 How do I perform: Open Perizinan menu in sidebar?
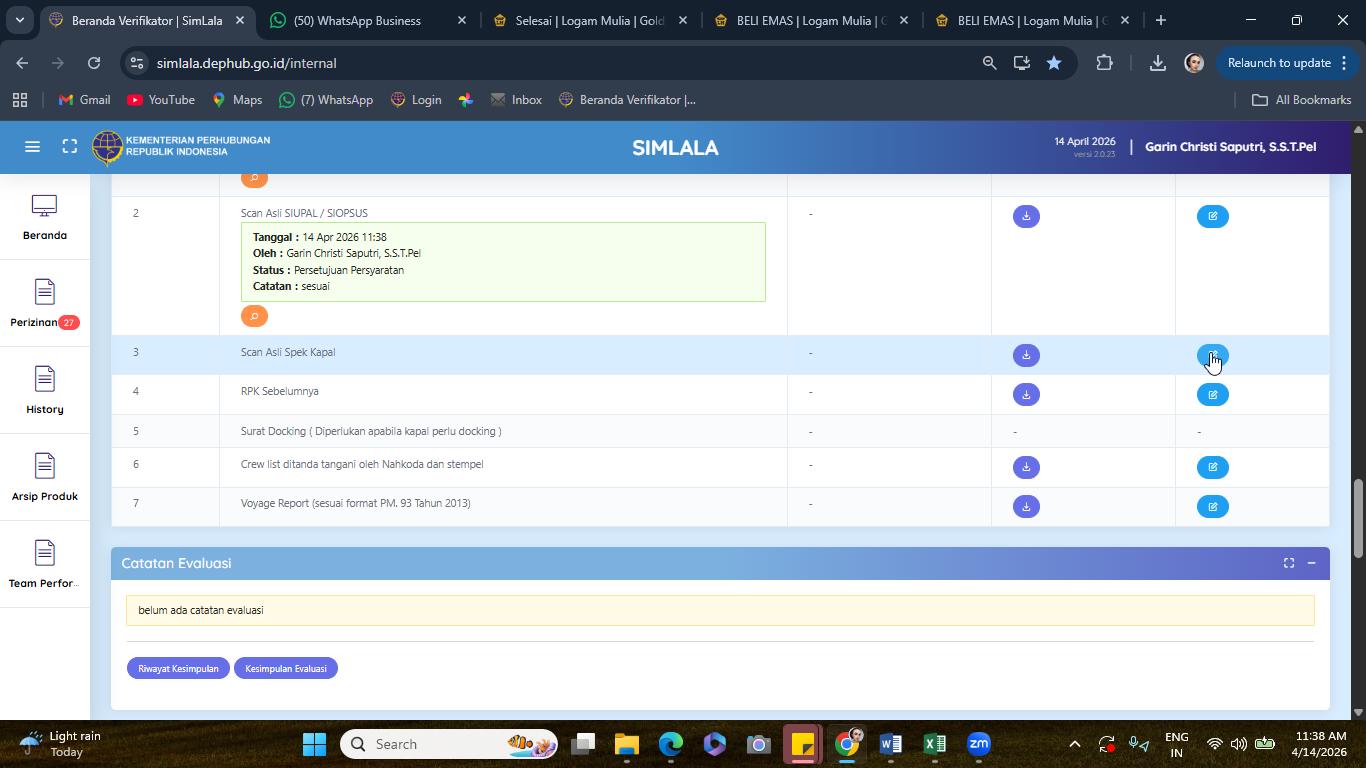(44, 304)
